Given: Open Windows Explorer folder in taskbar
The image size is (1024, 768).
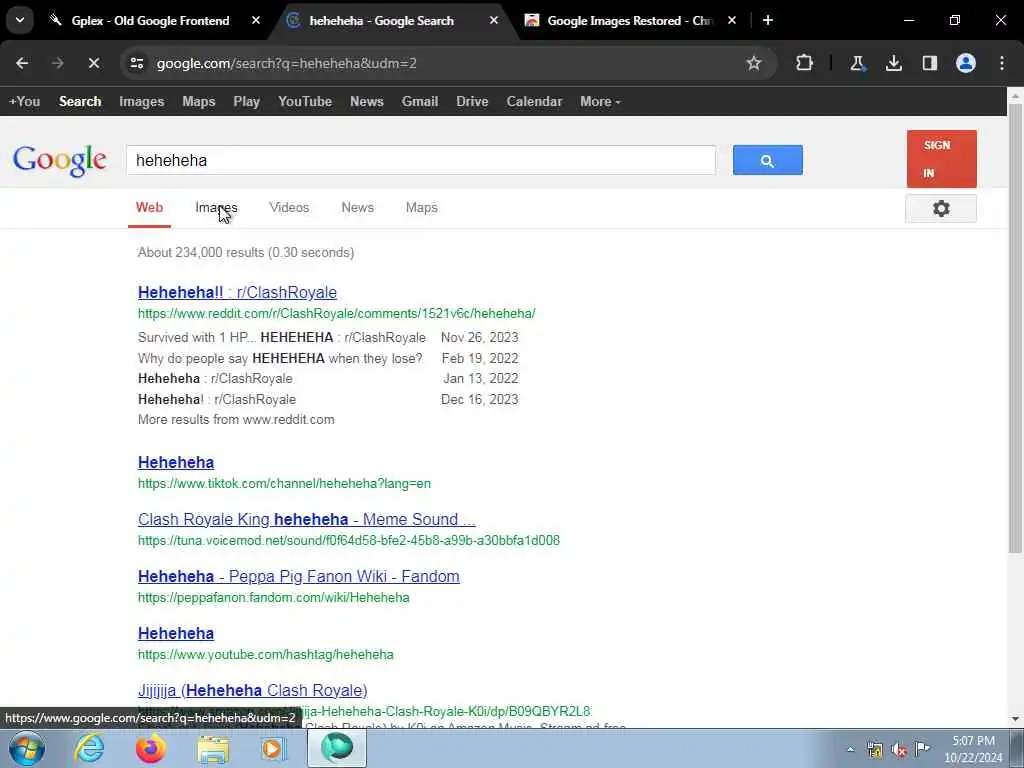Looking at the screenshot, I should click(x=213, y=748).
